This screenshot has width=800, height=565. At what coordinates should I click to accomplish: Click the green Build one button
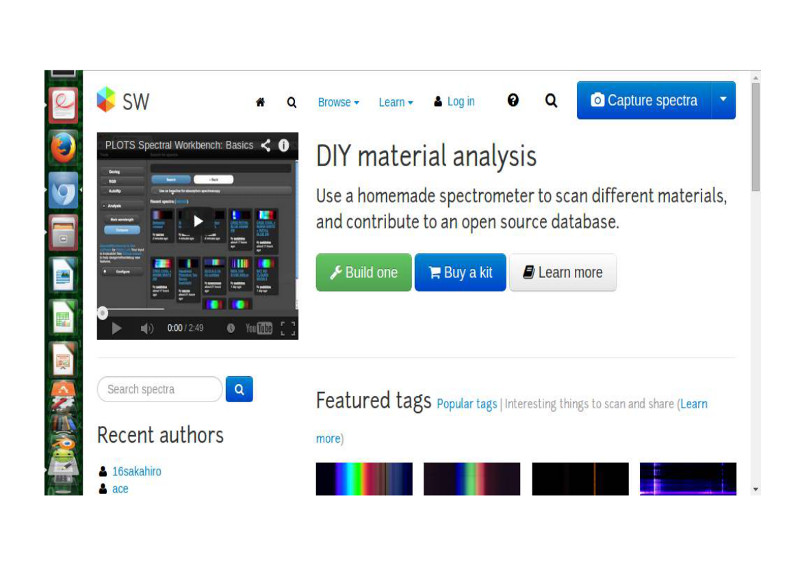[x=363, y=272]
